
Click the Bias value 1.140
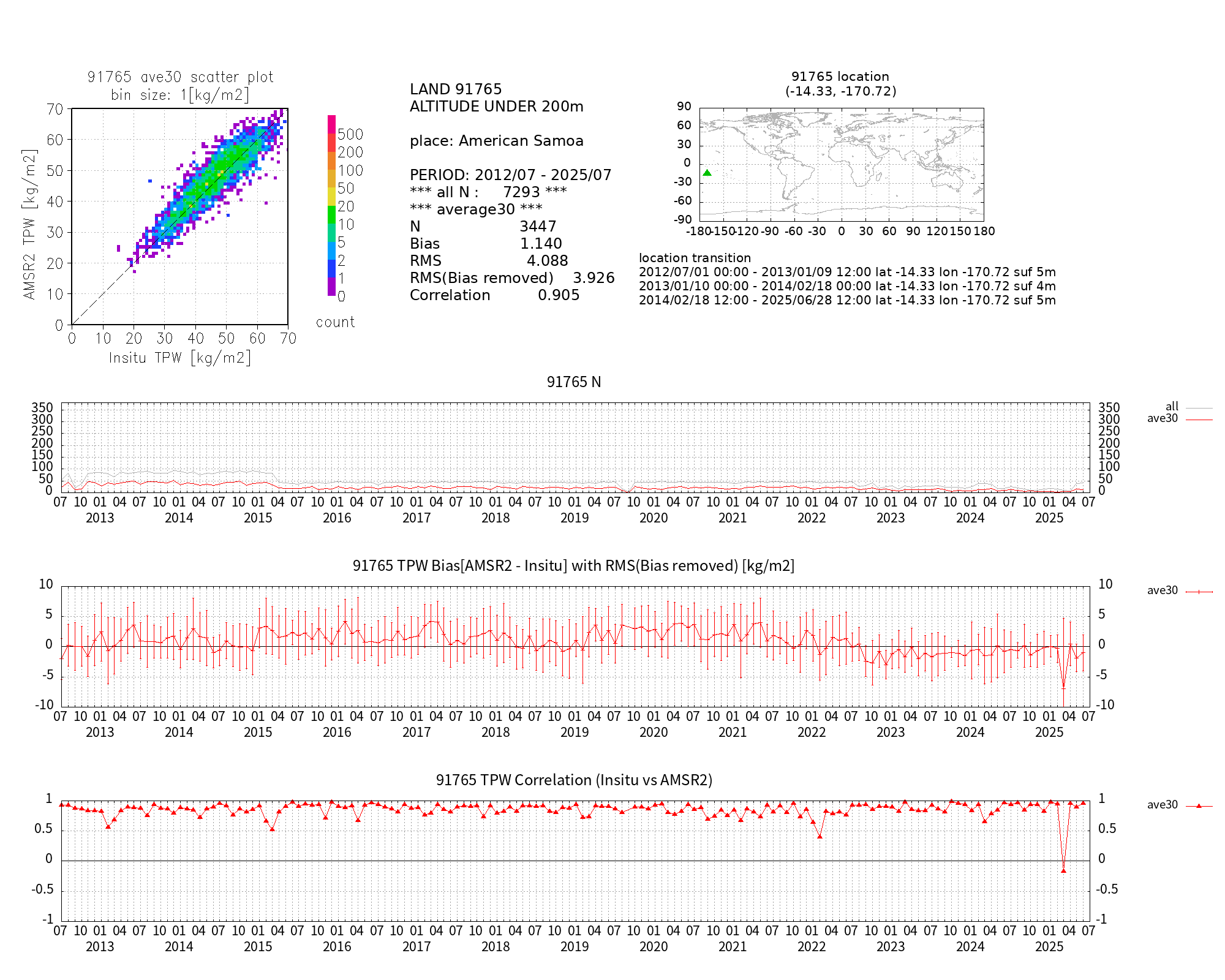(541, 244)
